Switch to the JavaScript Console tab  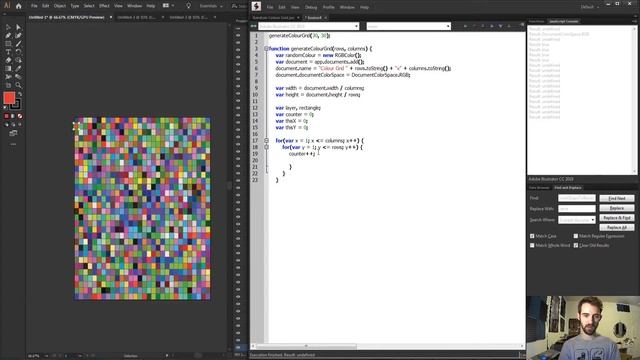coord(563,21)
